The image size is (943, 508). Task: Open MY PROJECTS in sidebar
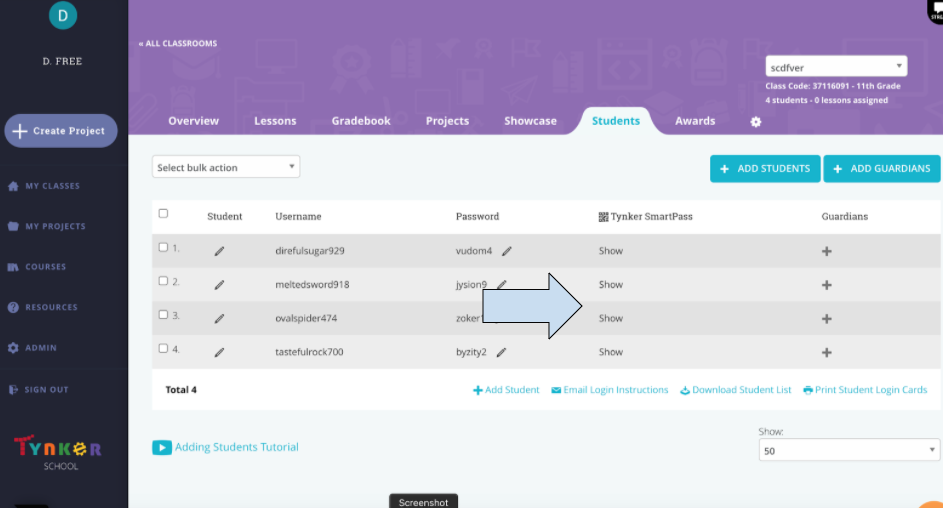pos(55,227)
